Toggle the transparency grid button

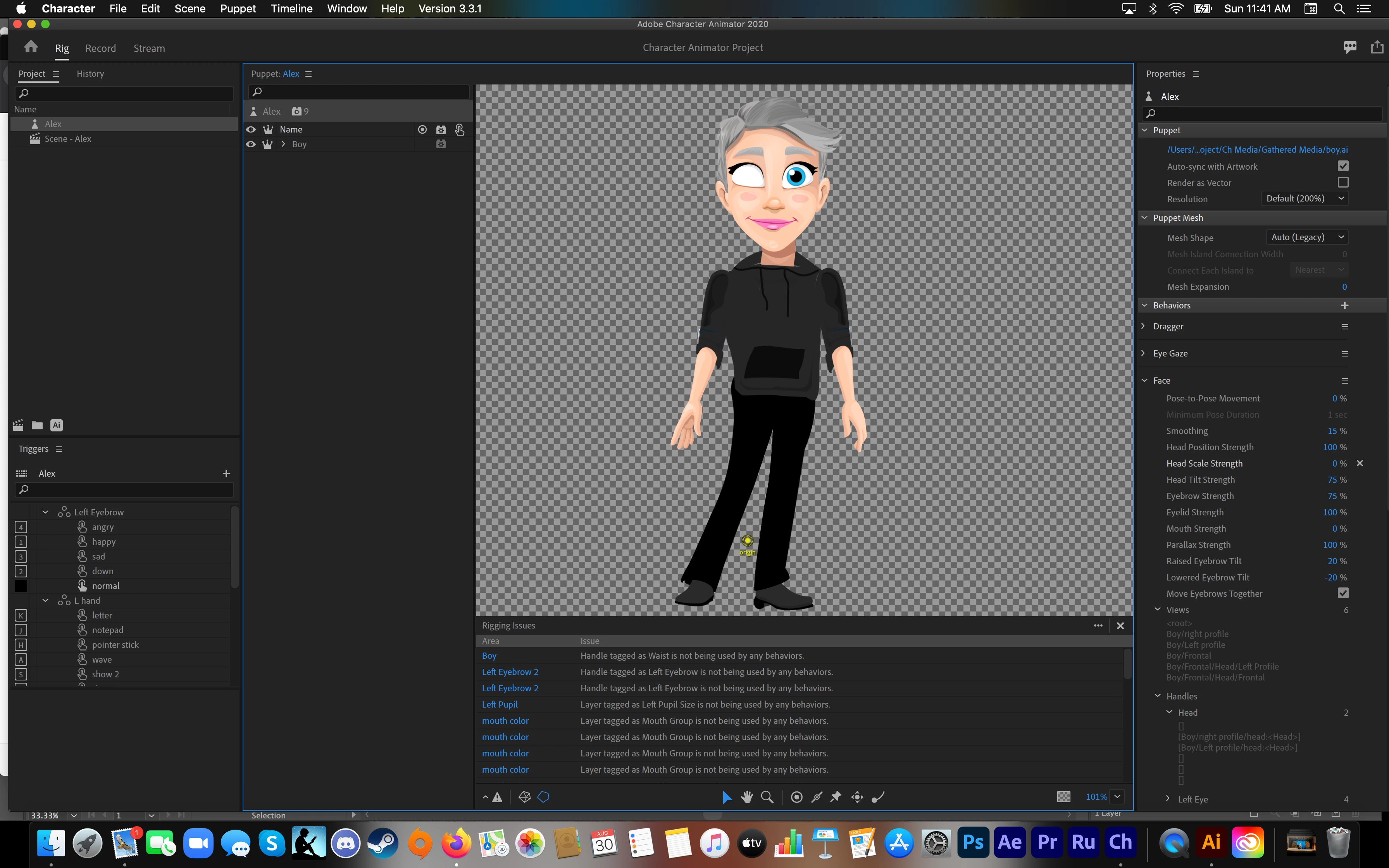(1063, 797)
